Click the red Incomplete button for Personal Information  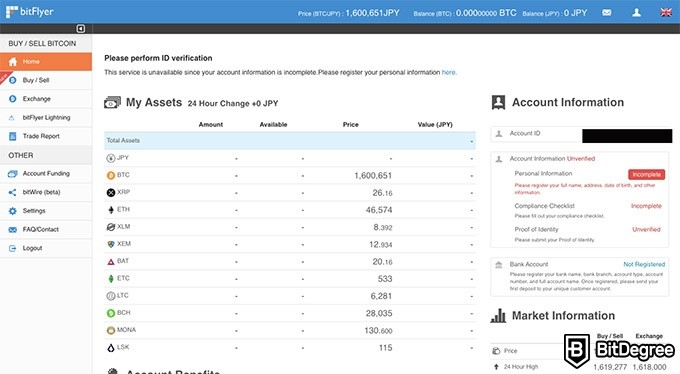646,174
